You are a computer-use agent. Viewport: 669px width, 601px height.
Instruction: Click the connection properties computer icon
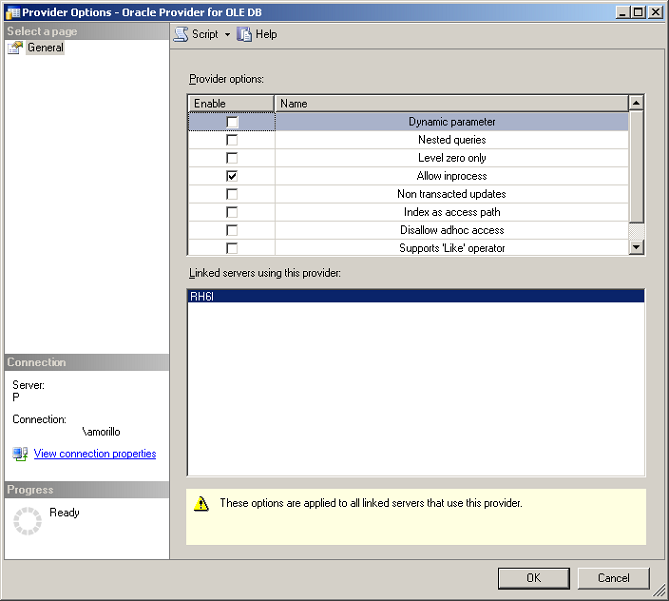pos(20,454)
